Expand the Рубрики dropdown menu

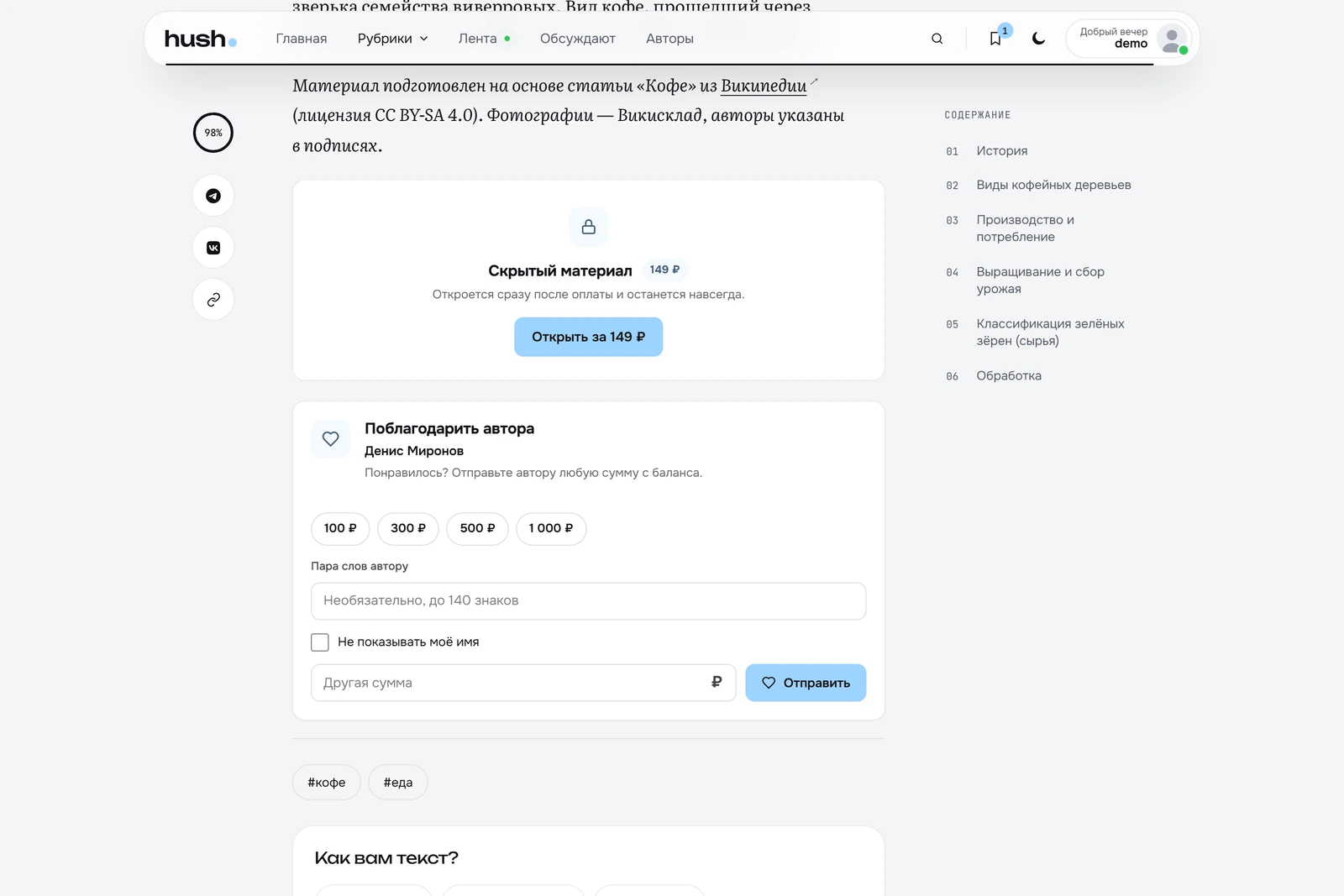(392, 39)
